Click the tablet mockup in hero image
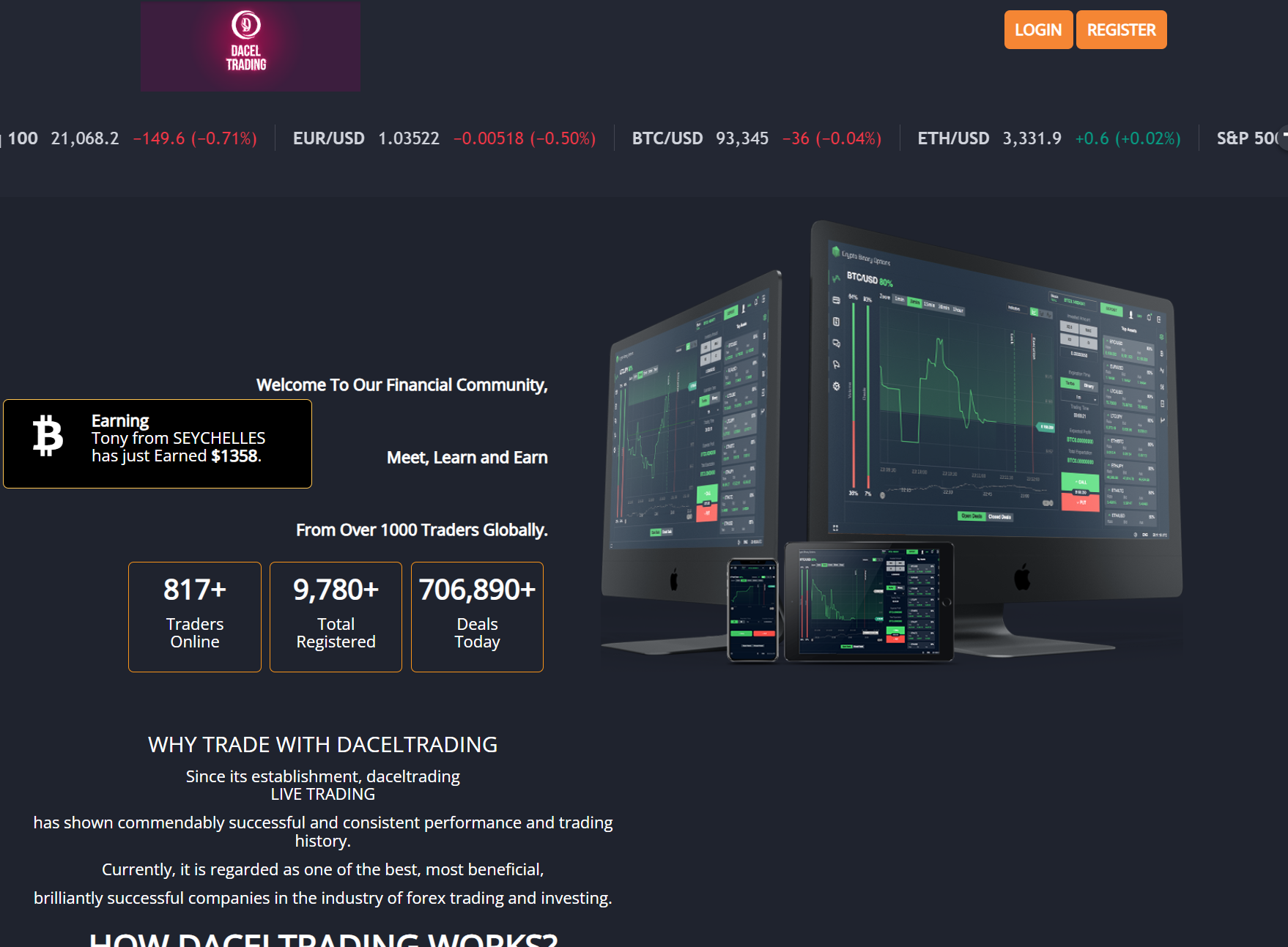This screenshot has width=1288, height=947. point(868,601)
